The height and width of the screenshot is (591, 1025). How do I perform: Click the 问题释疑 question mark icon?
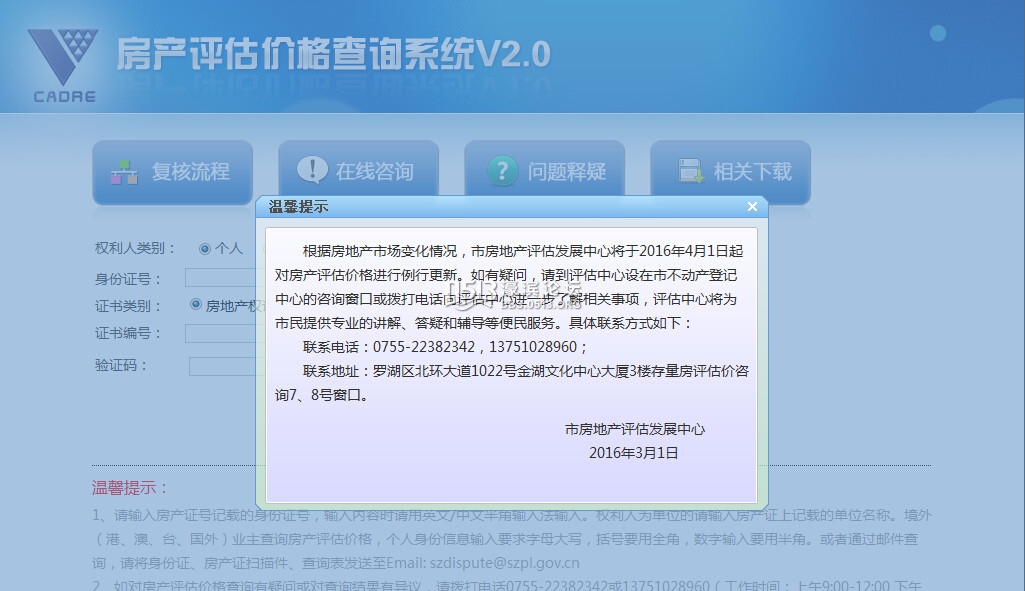point(502,171)
